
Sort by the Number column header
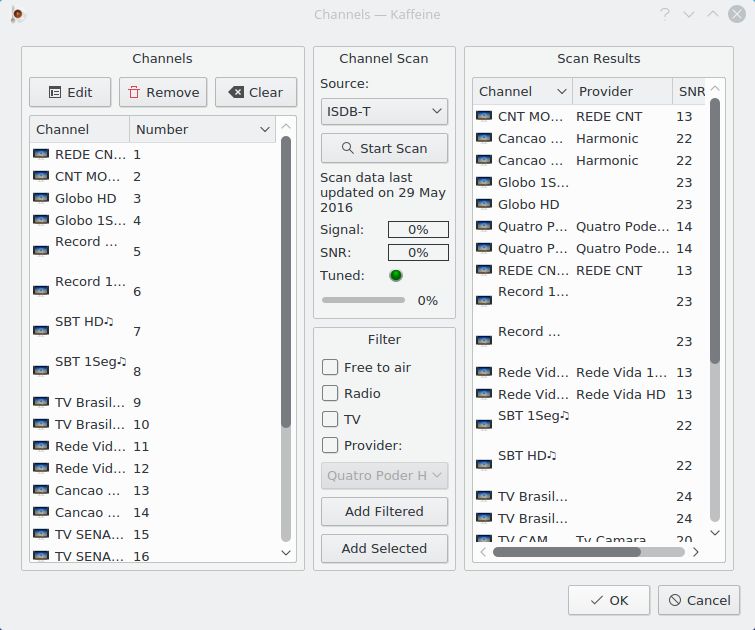pos(202,129)
